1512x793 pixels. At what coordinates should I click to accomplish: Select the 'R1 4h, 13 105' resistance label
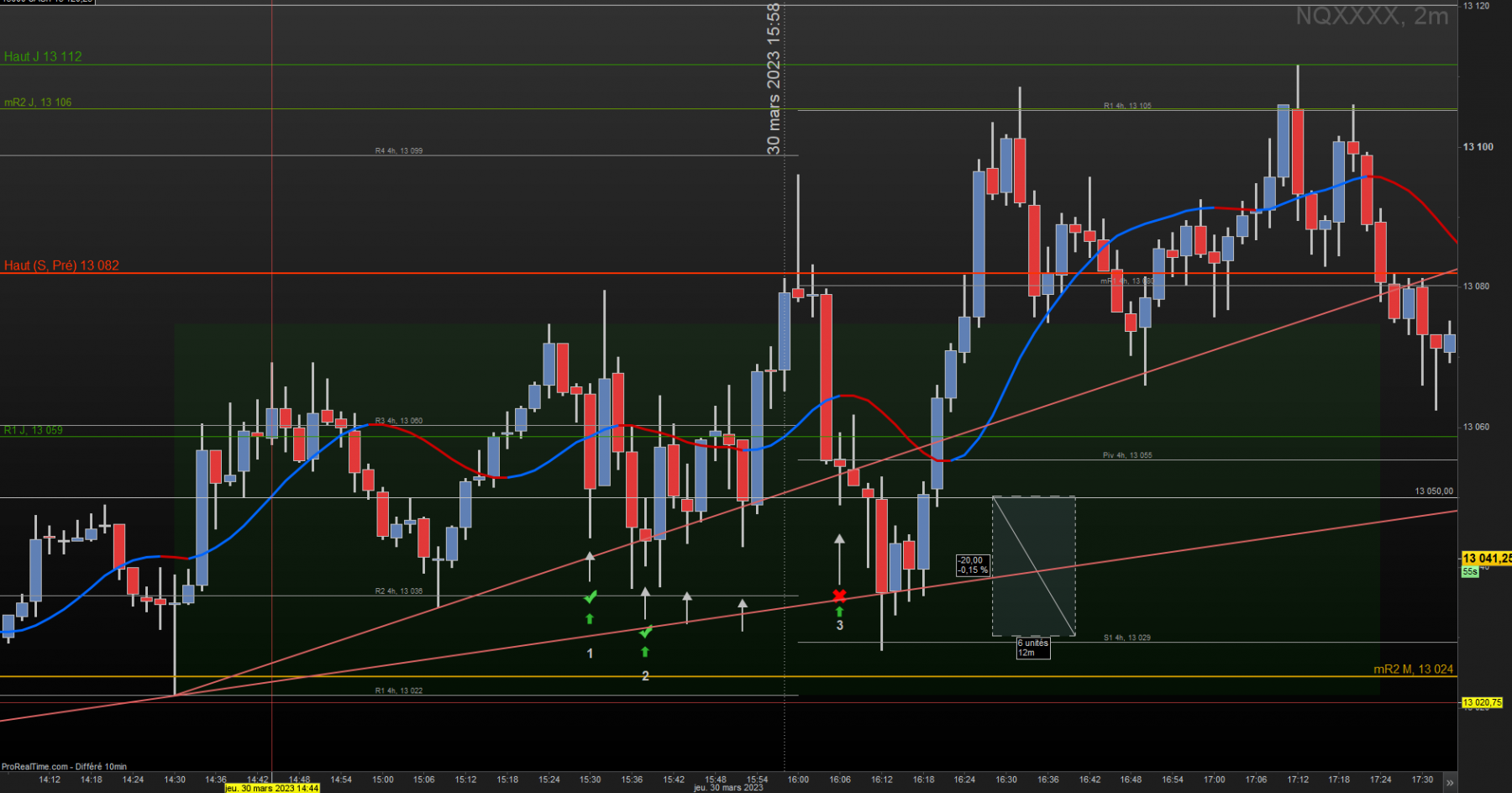pos(1127,106)
